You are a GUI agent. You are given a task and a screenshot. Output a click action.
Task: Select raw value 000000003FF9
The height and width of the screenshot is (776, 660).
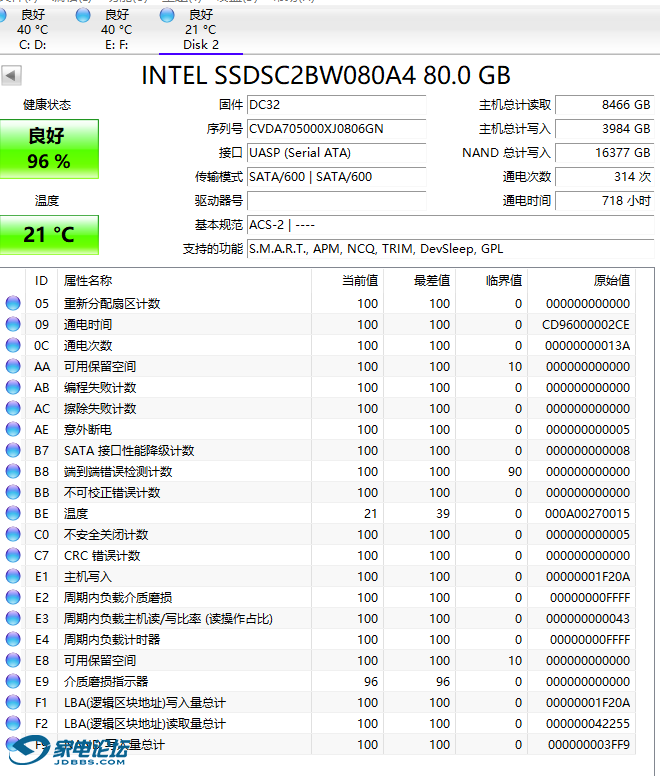click(589, 744)
